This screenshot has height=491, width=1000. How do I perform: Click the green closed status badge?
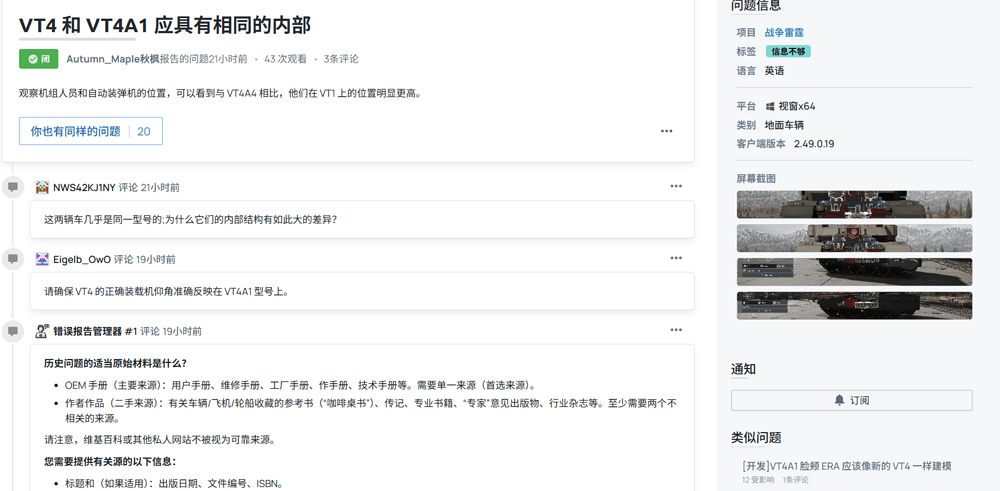38,59
